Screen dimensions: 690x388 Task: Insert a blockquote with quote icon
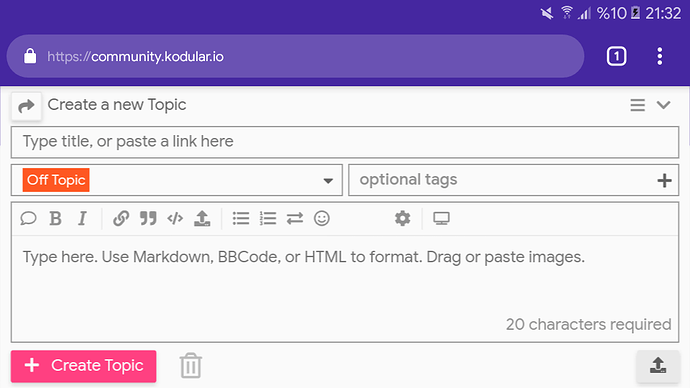coord(148,218)
